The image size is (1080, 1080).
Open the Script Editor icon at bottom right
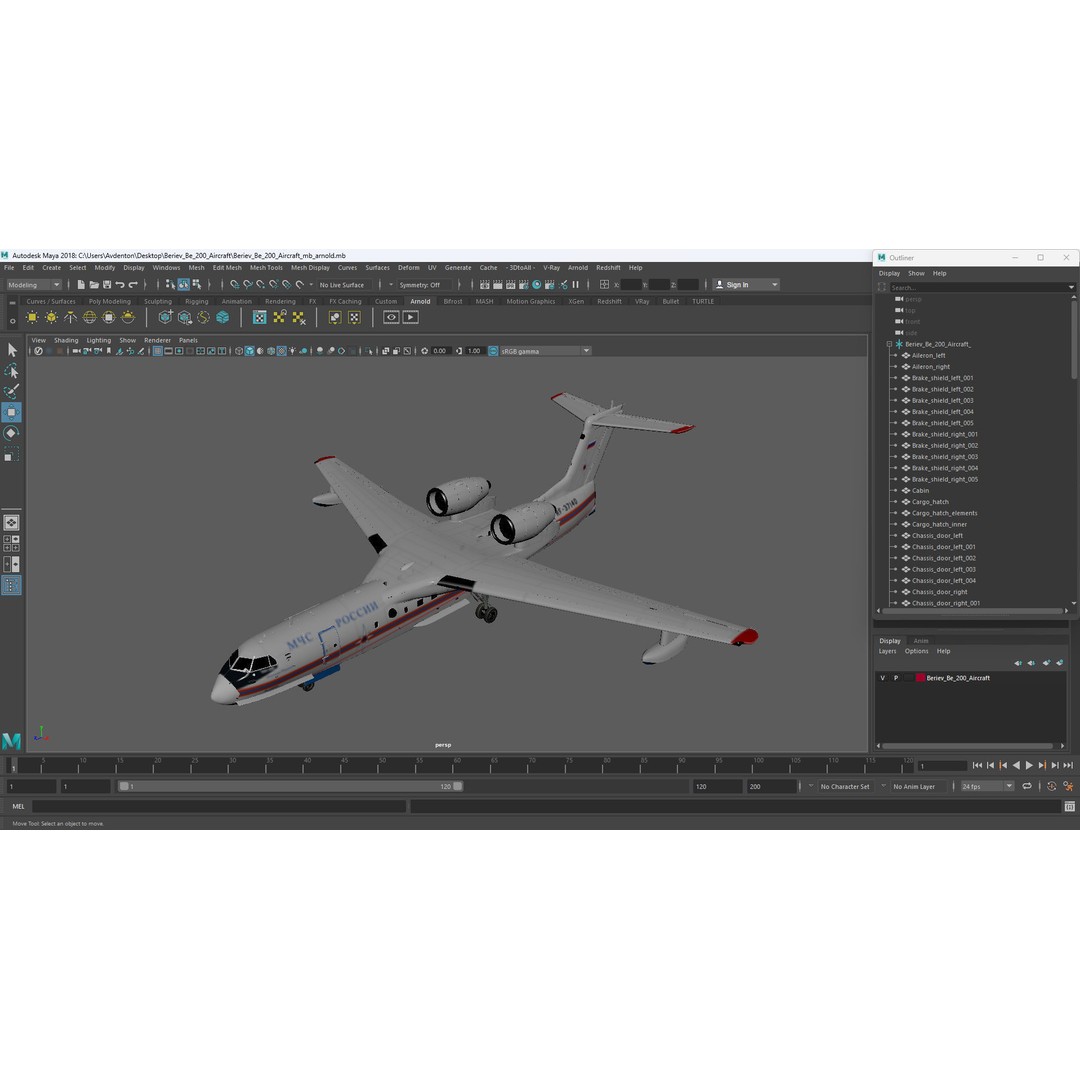1069,807
